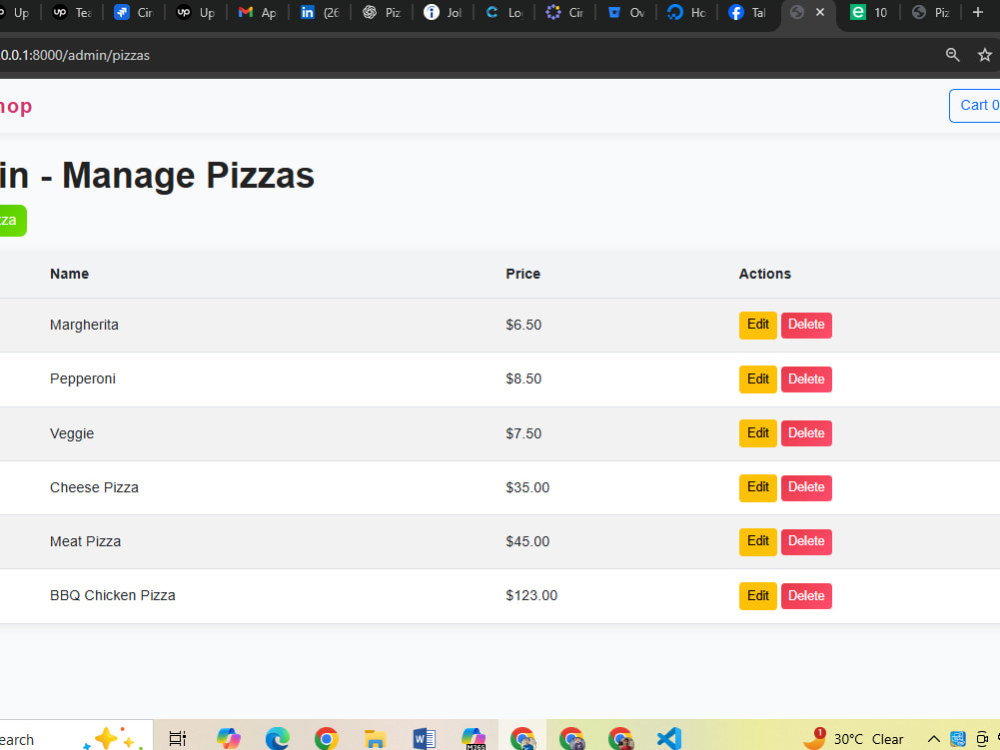Open Microsoft Word from the taskbar
The width and height of the screenshot is (1000, 750).
424,739
